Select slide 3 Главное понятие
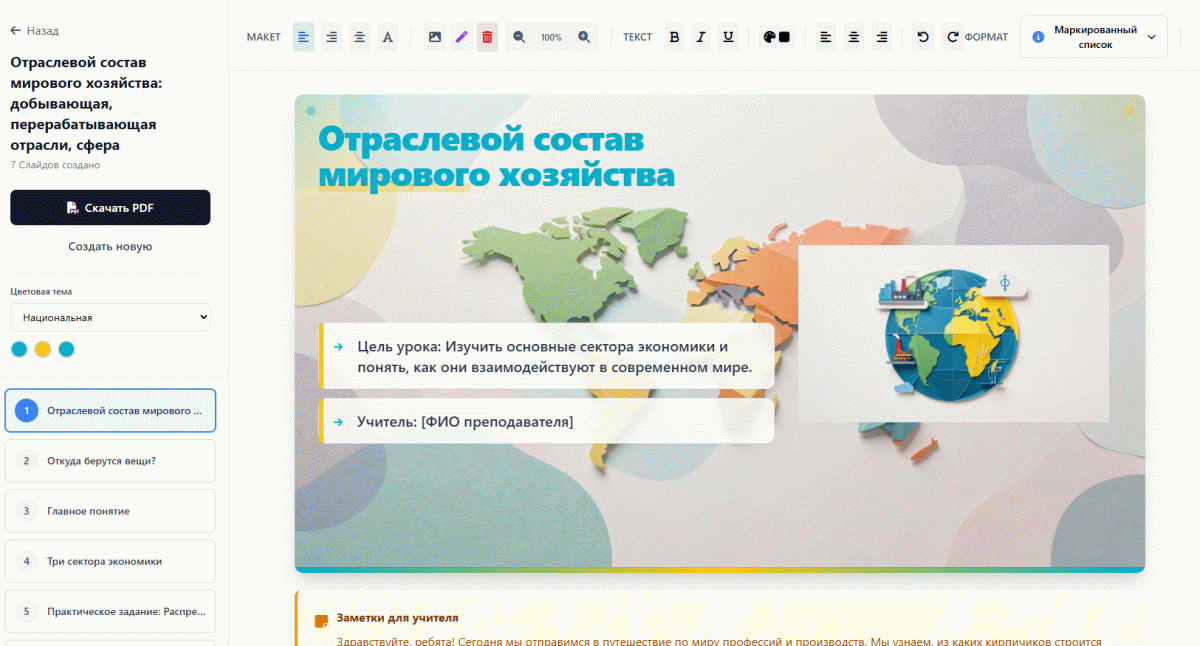The image size is (1200, 646). pos(110,511)
